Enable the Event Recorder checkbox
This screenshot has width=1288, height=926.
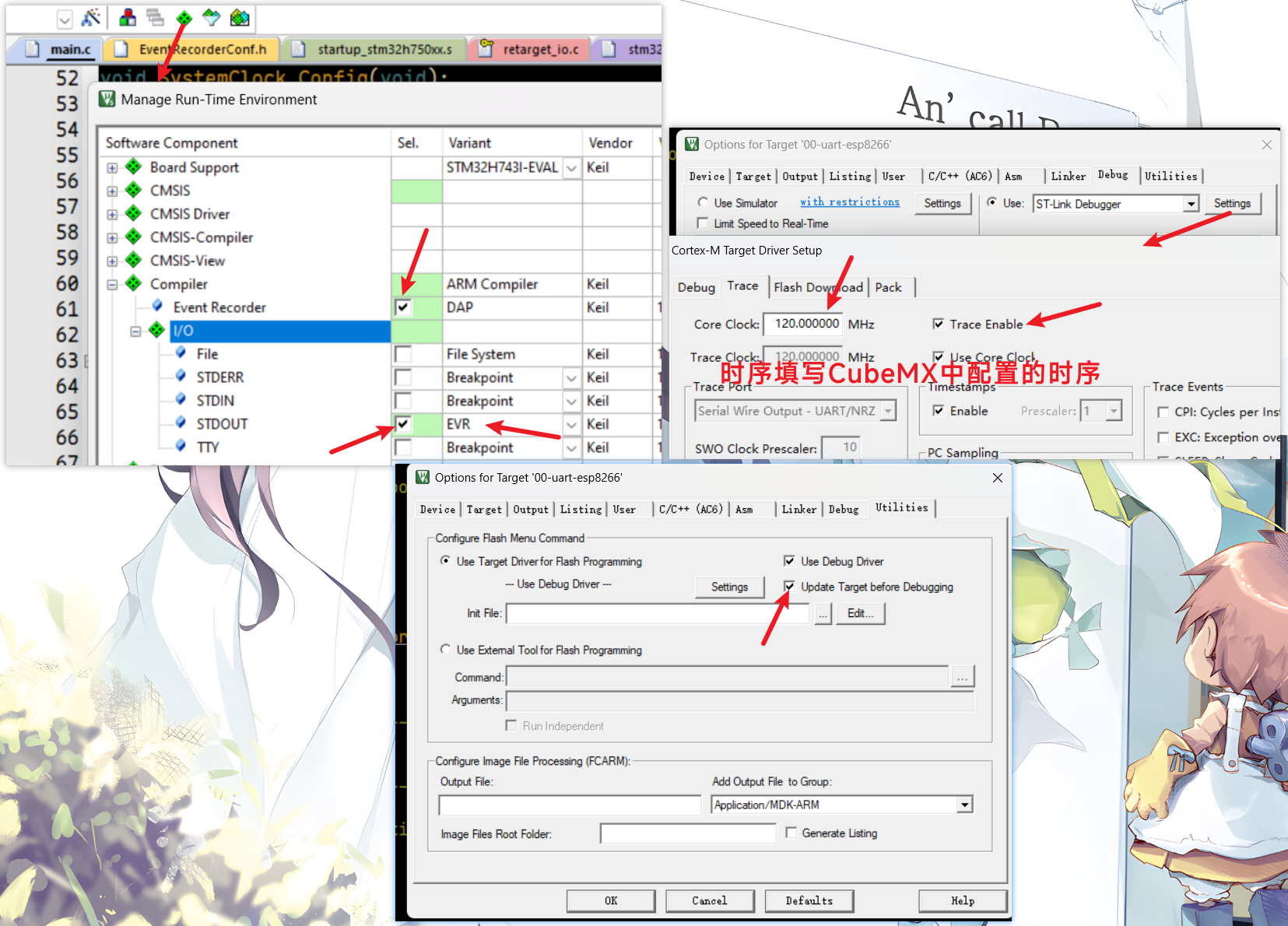pyautogui.click(x=403, y=307)
